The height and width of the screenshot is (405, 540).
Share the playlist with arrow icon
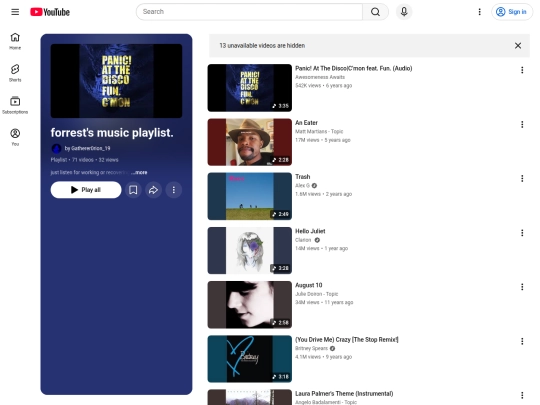(153, 190)
